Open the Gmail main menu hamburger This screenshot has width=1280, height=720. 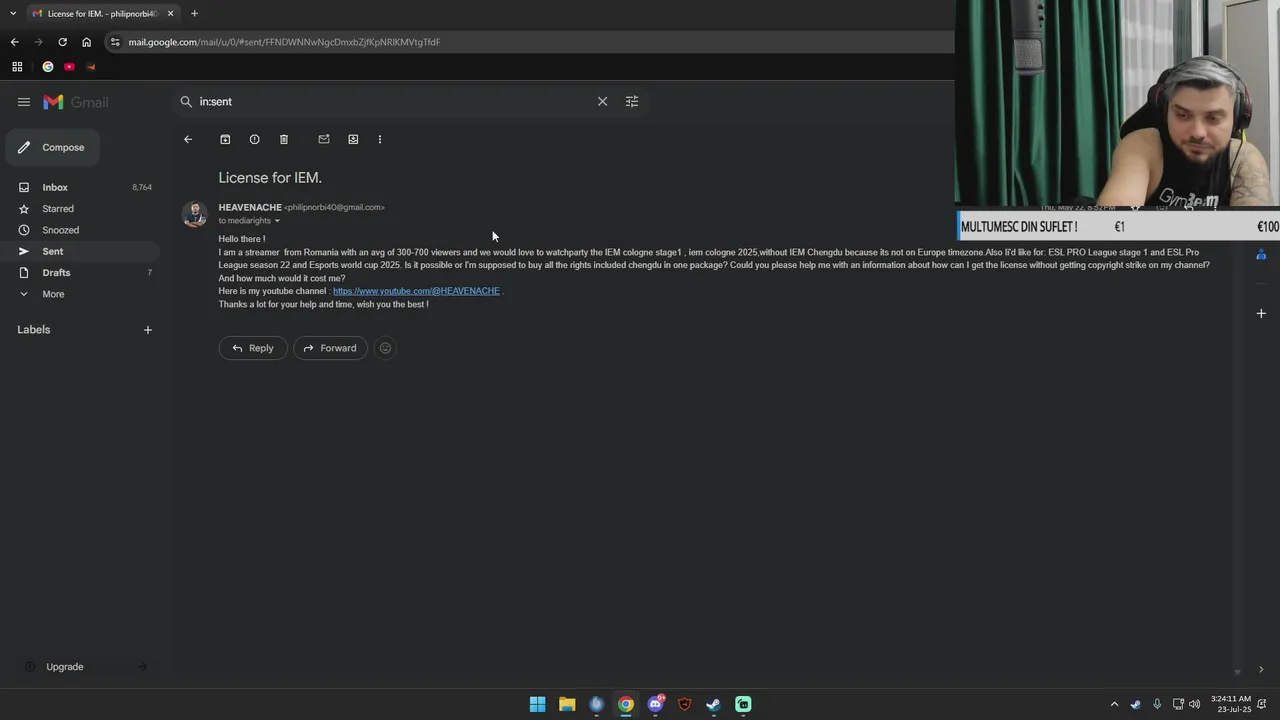(x=24, y=102)
